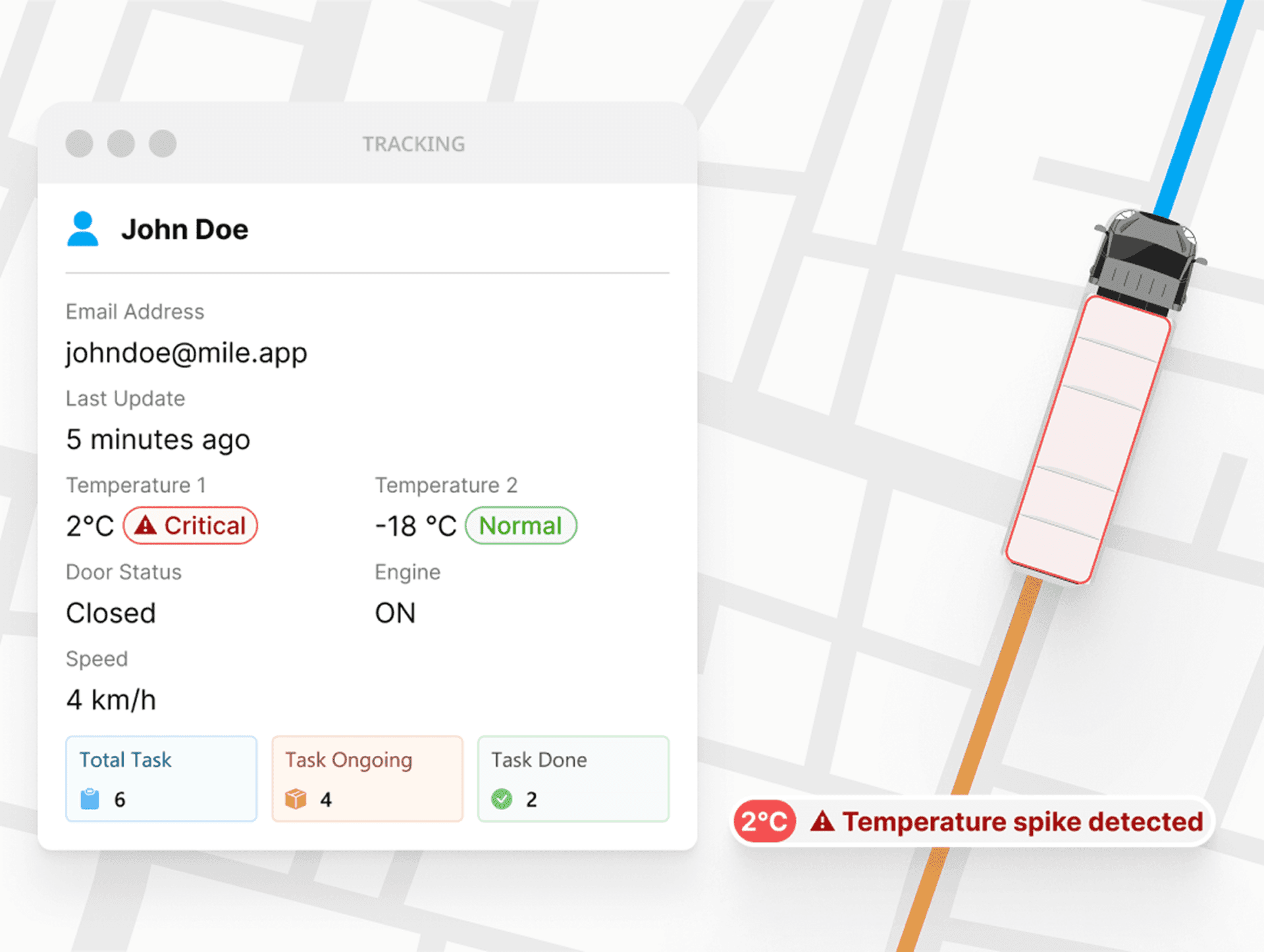Click the johndoe@mile.app email address

186,353
